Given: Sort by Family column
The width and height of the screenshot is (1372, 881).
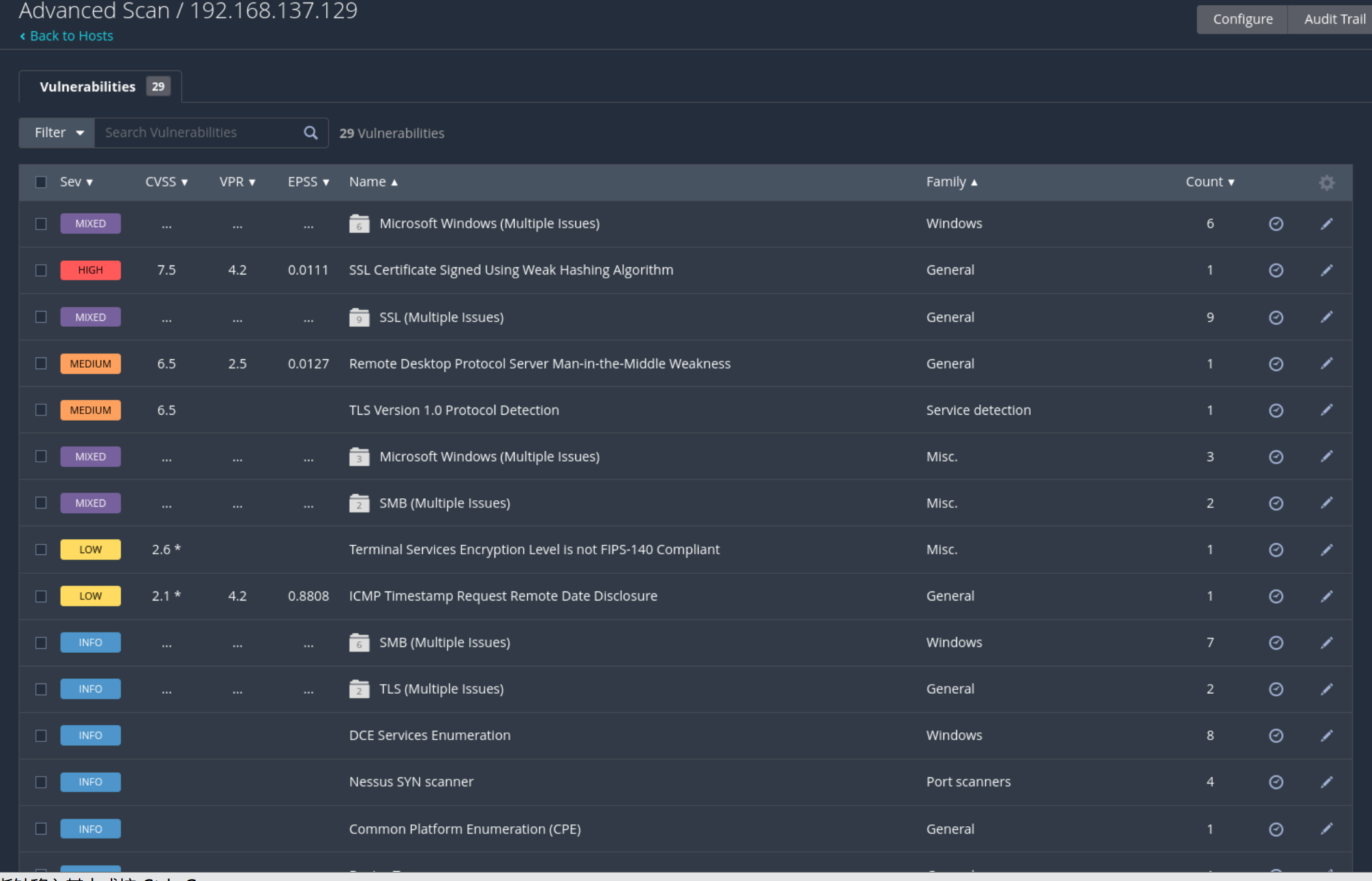Looking at the screenshot, I should pyautogui.click(x=952, y=182).
